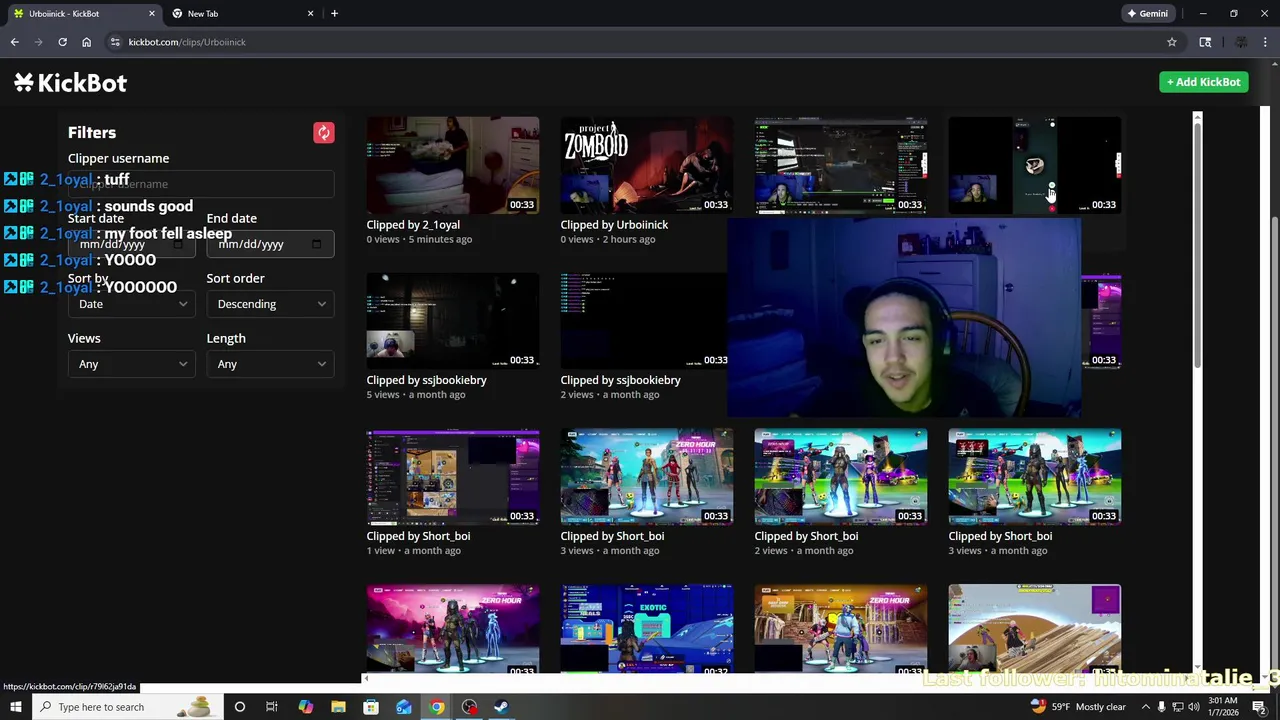Open Copilot icon on taskbar

[305, 707]
